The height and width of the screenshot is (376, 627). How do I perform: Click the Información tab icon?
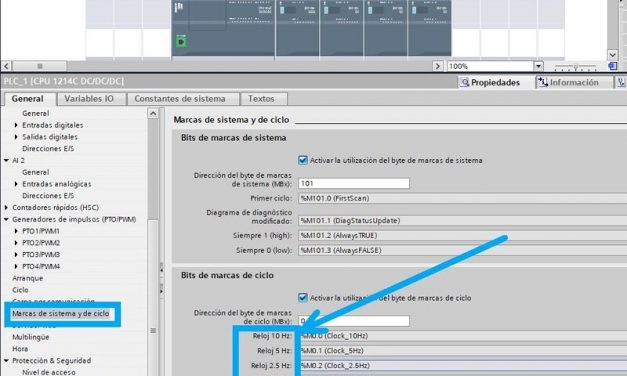542,82
